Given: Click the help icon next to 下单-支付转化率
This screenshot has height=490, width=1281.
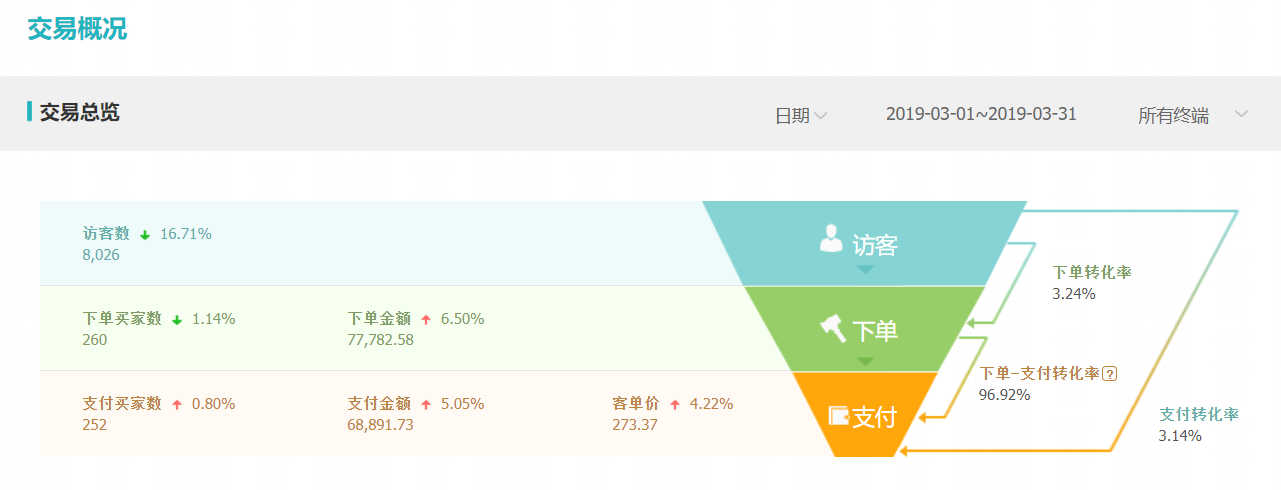Looking at the screenshot, I should pyautogui.click(x=1109, y=373).
